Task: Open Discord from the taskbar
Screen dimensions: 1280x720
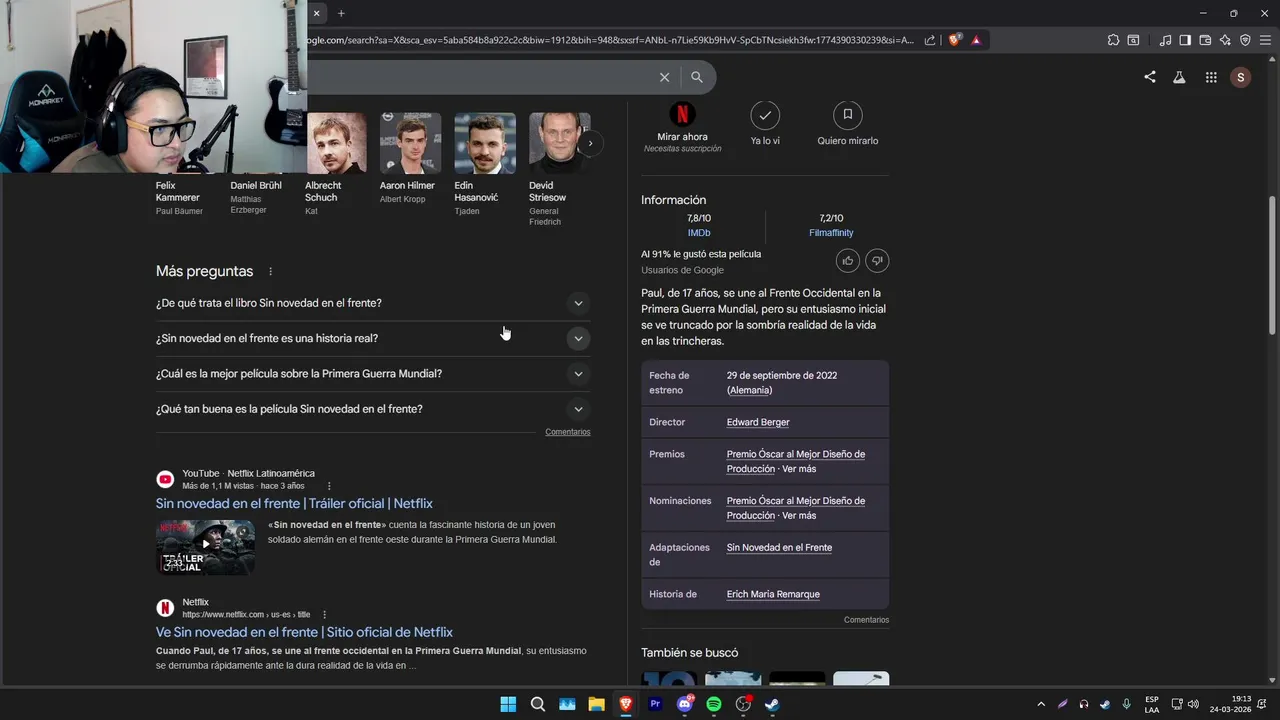Action: coord(685,704)
